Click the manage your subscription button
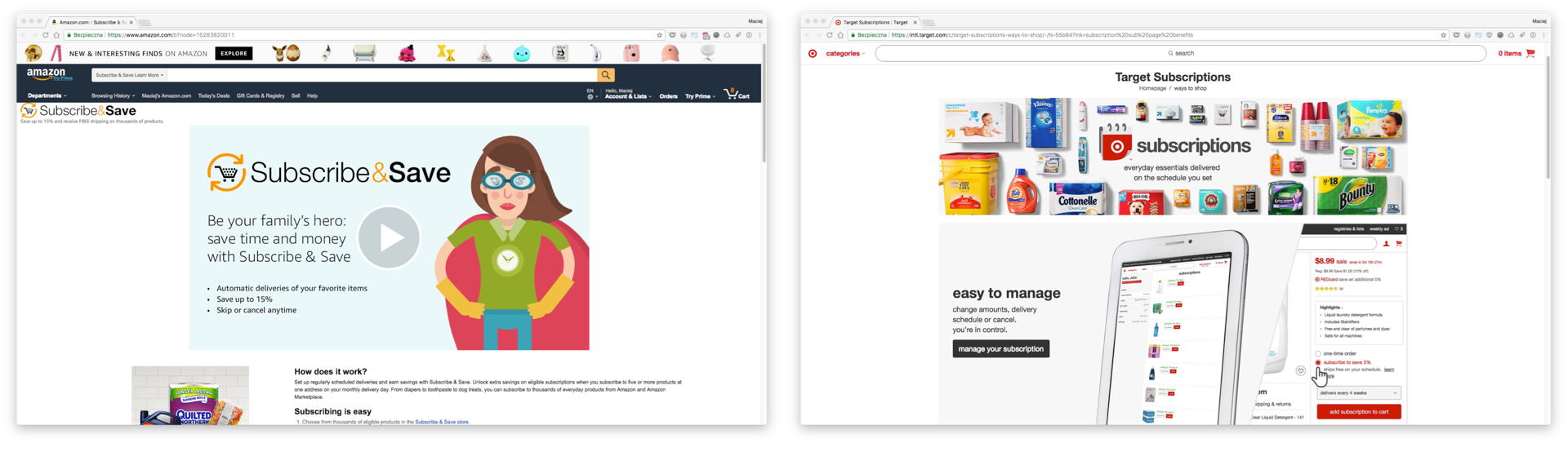 tap(1000, 349)
